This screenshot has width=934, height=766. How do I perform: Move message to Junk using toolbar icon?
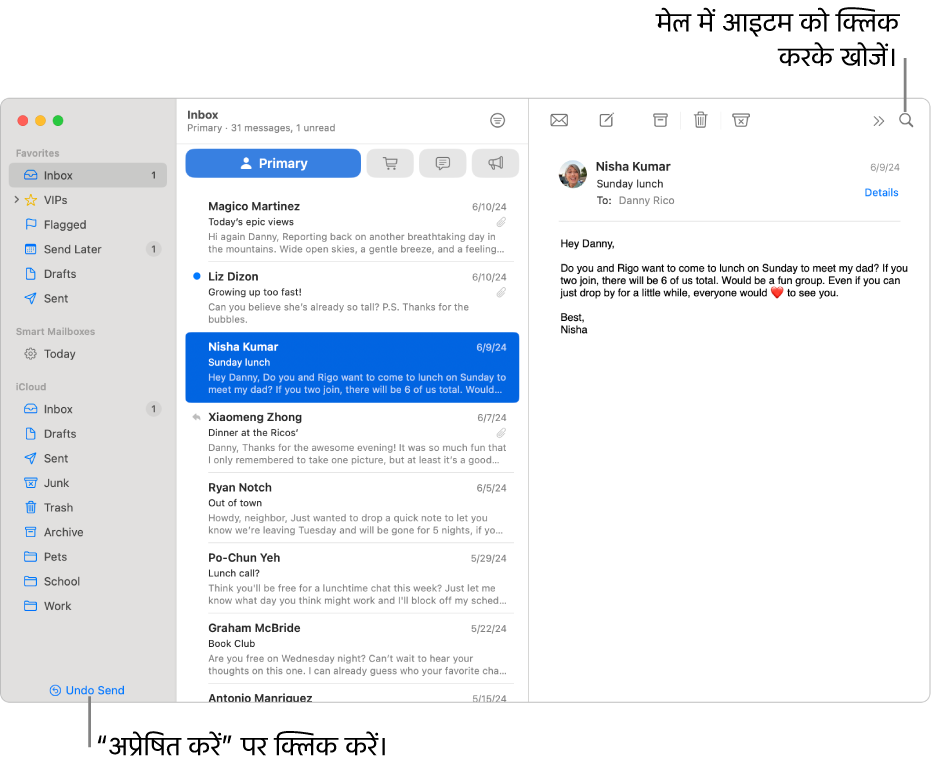pyautogui.click(x=740, y=120)
